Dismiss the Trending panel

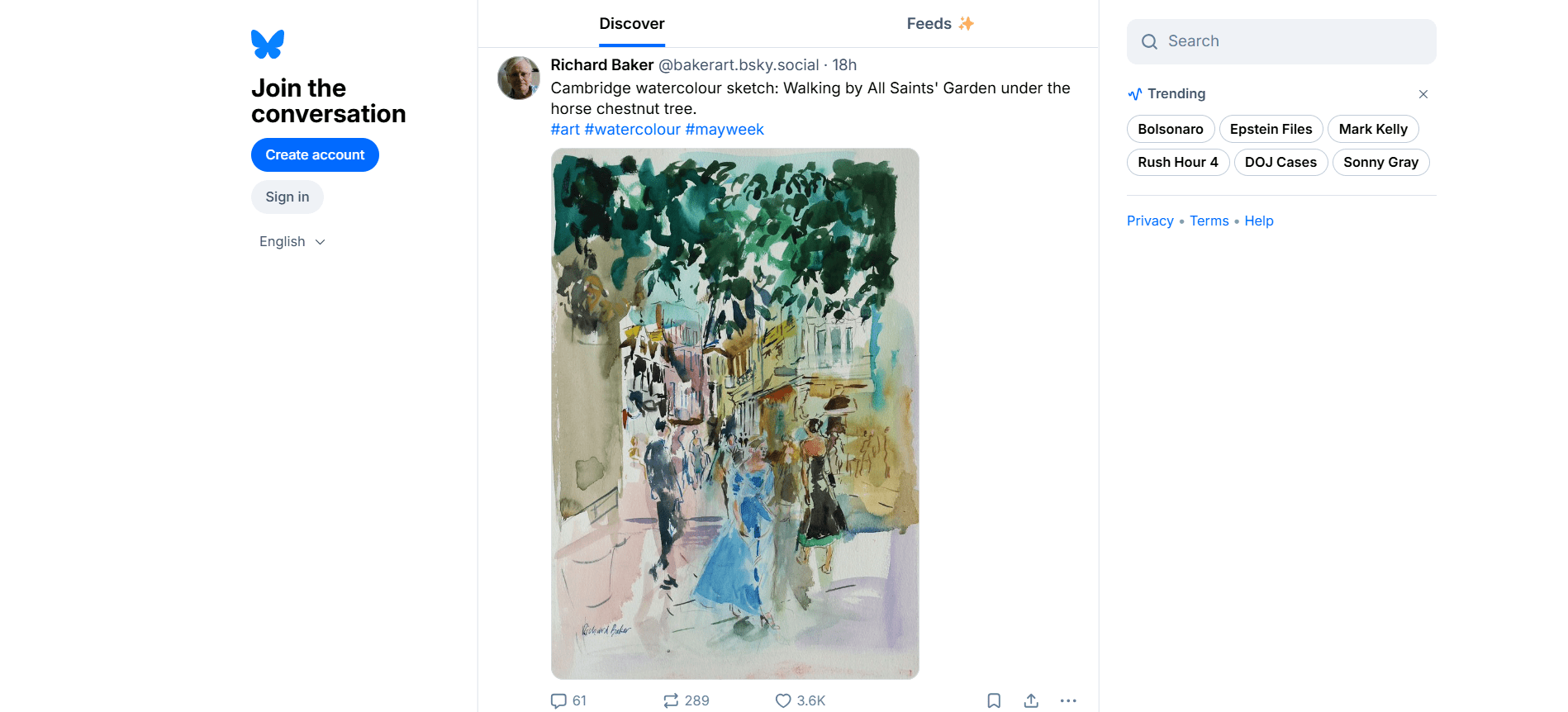point(1423,94)
